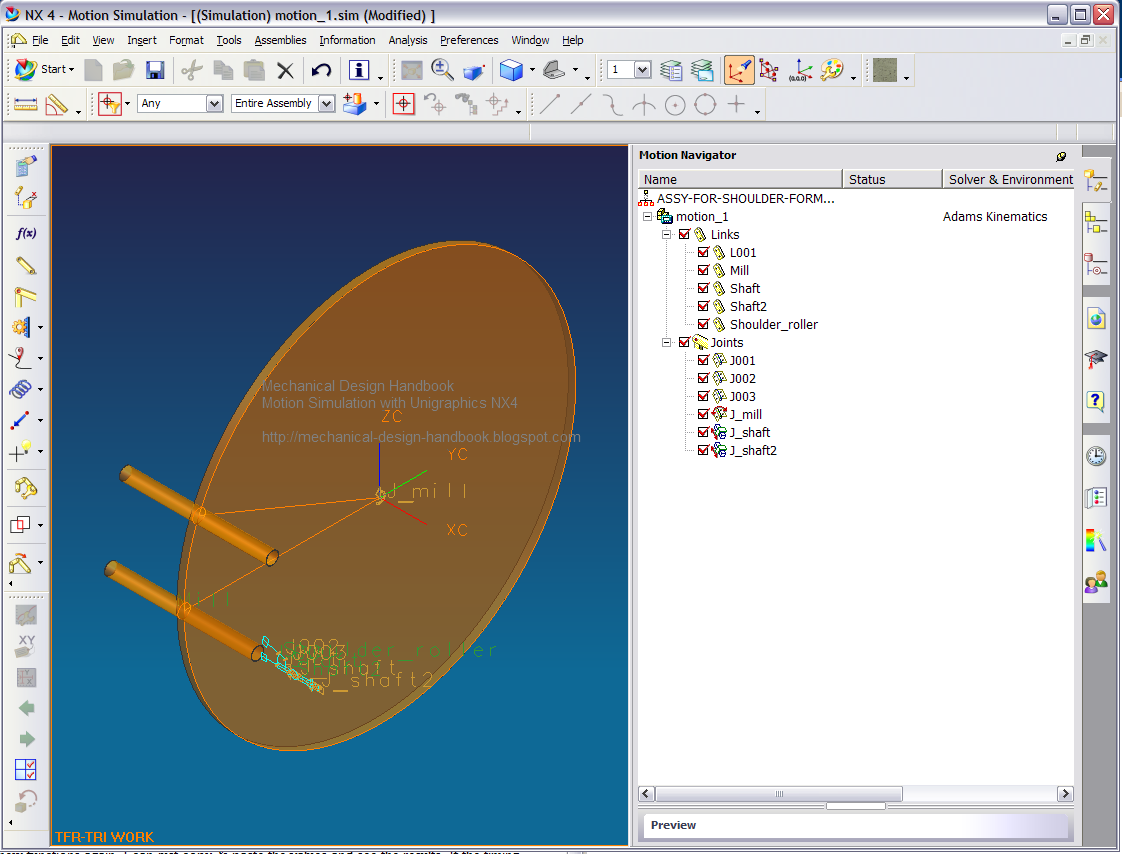
Task: Toggle the J_shaft2 joint checkbox
Action: pos(703,450)
